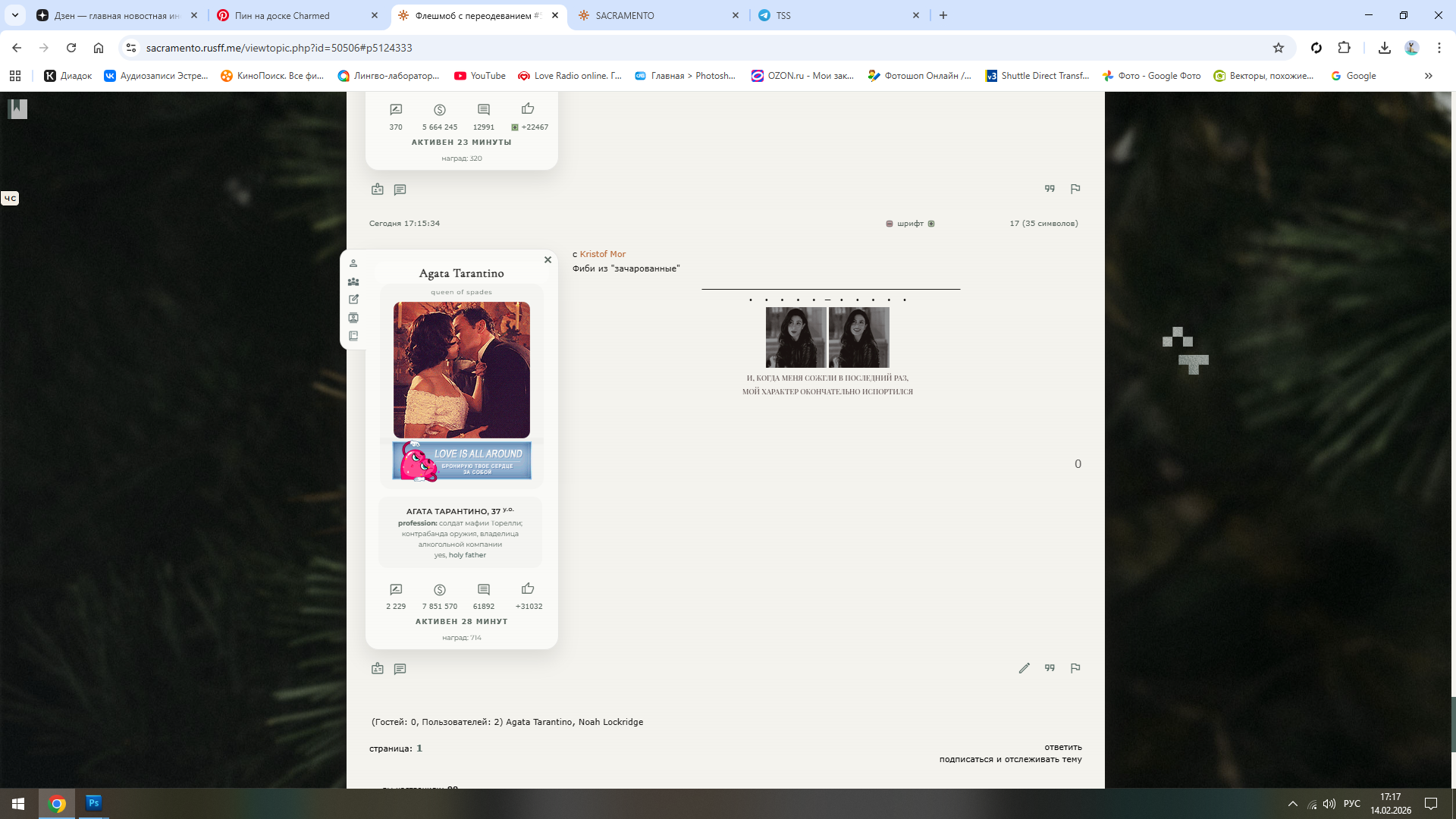The height and width of the screenshot is (819, 1456).
Task: Decrease font size with the red minus toggle
Action: click(889, 224)
